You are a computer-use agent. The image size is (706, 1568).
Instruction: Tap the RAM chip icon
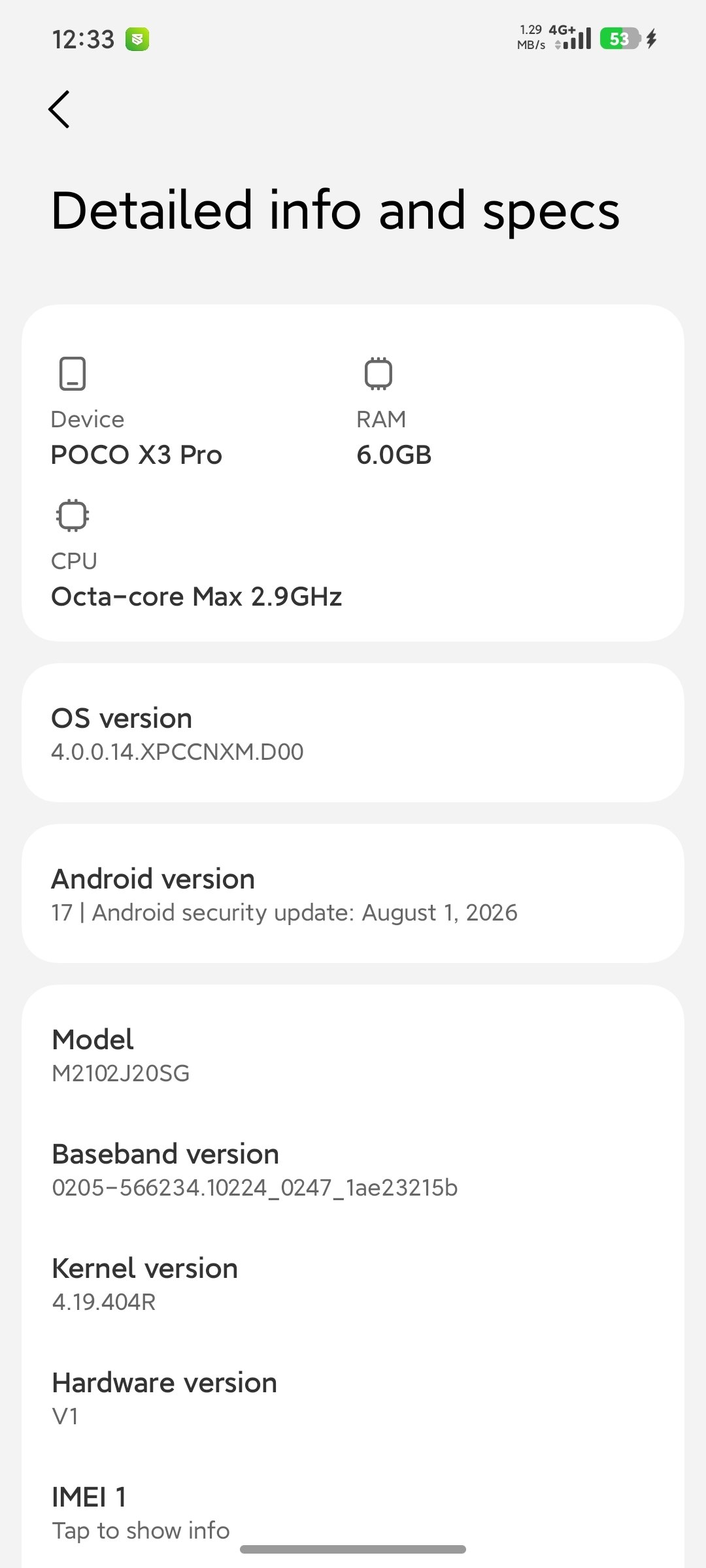tap(378, 374)
